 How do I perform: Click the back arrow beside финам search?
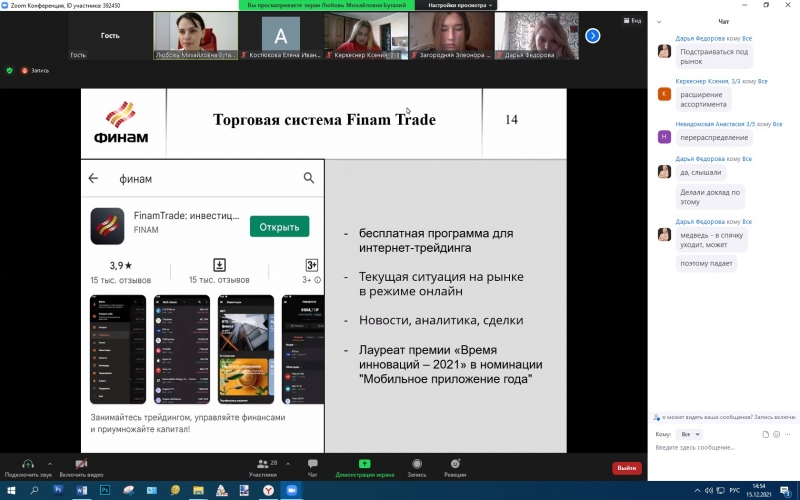(93, 178)
